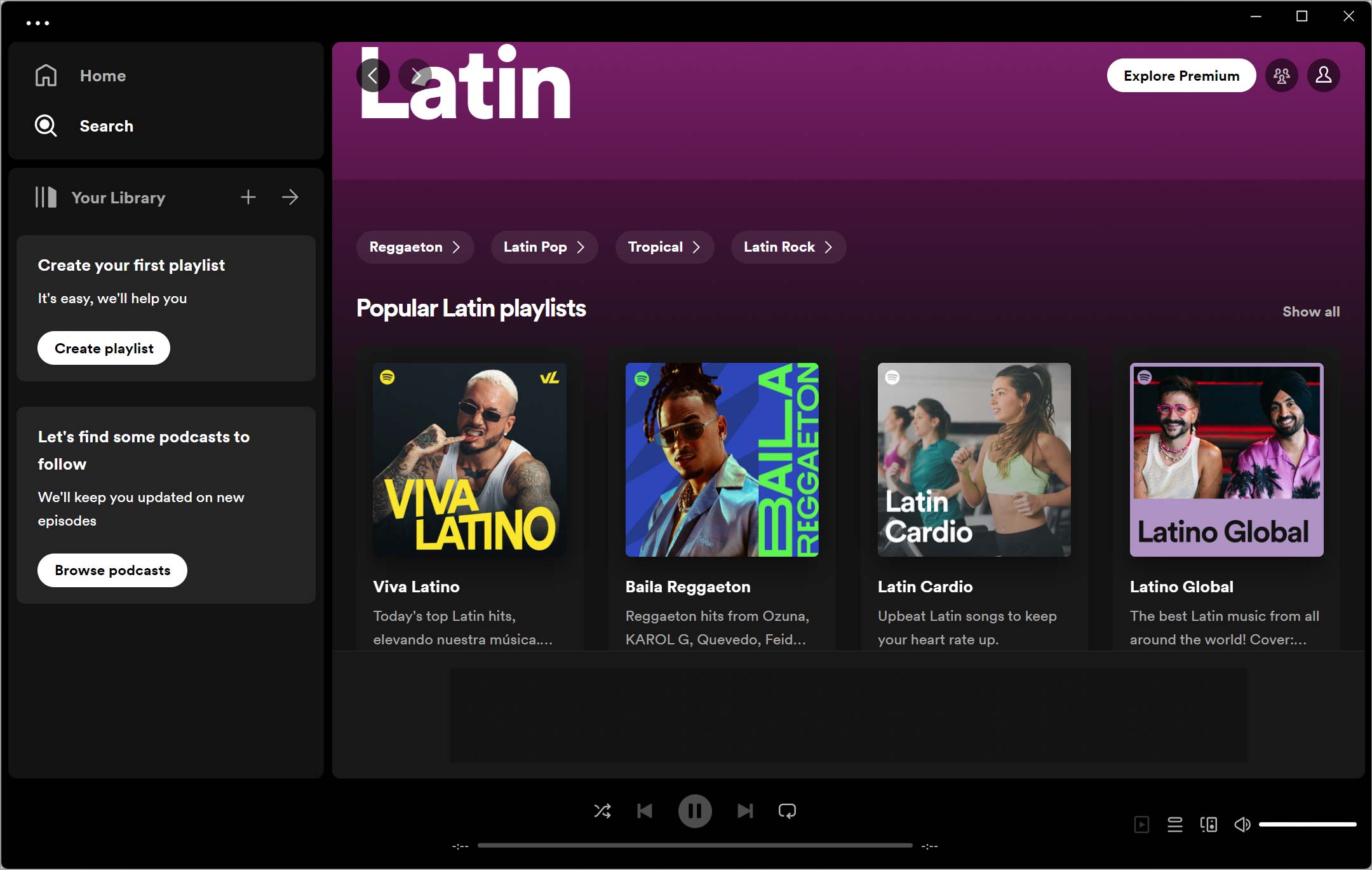Click the Home icon in sidebar
The height and width of the screenshot is (870, 1372).
click(46, 76)
